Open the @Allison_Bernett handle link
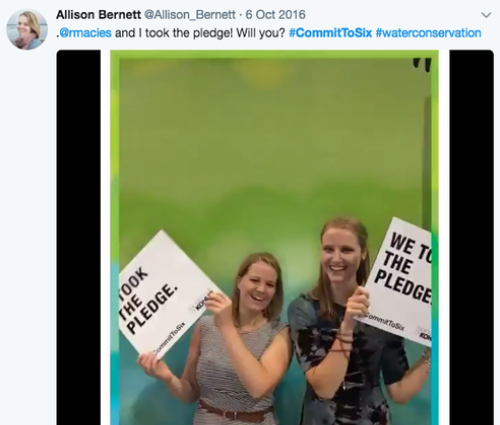The image size is (500, 425). tap(190, 15)
